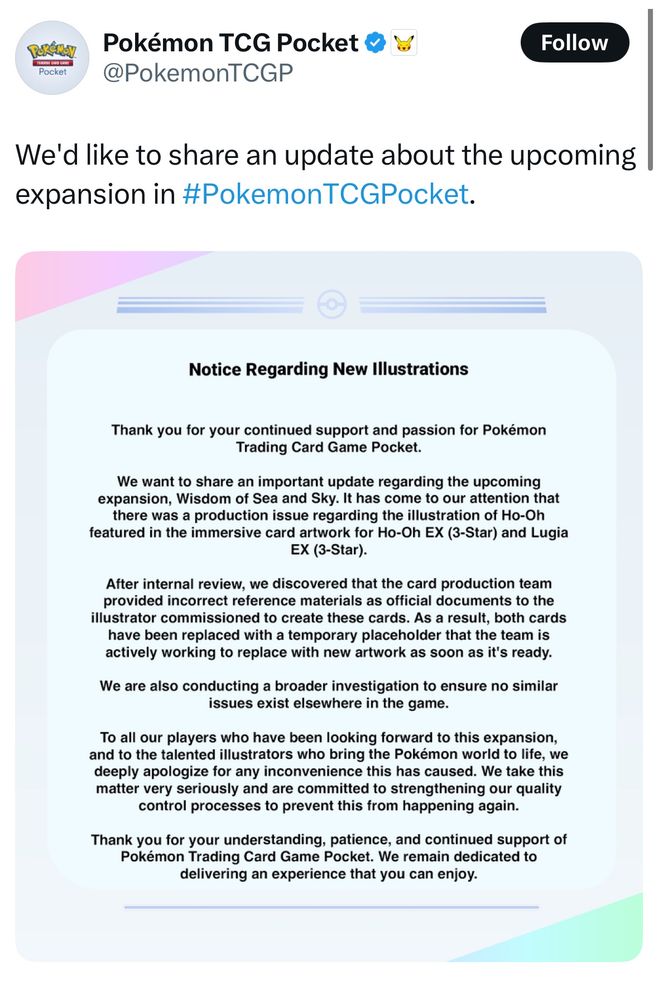
Task: Open the Pokémon TCG Pocket display name
Action: [x=230, y=43]
